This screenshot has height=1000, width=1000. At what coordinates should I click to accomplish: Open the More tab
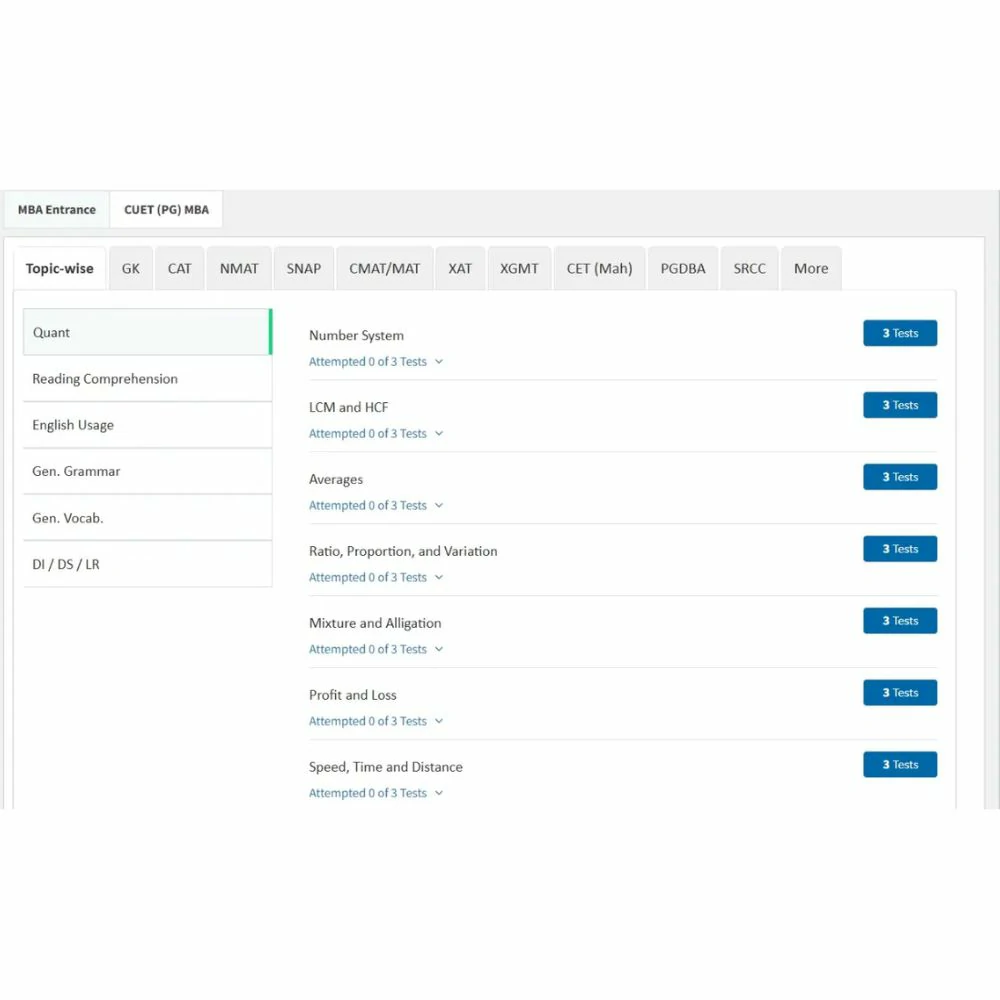(x=811, y=268)
